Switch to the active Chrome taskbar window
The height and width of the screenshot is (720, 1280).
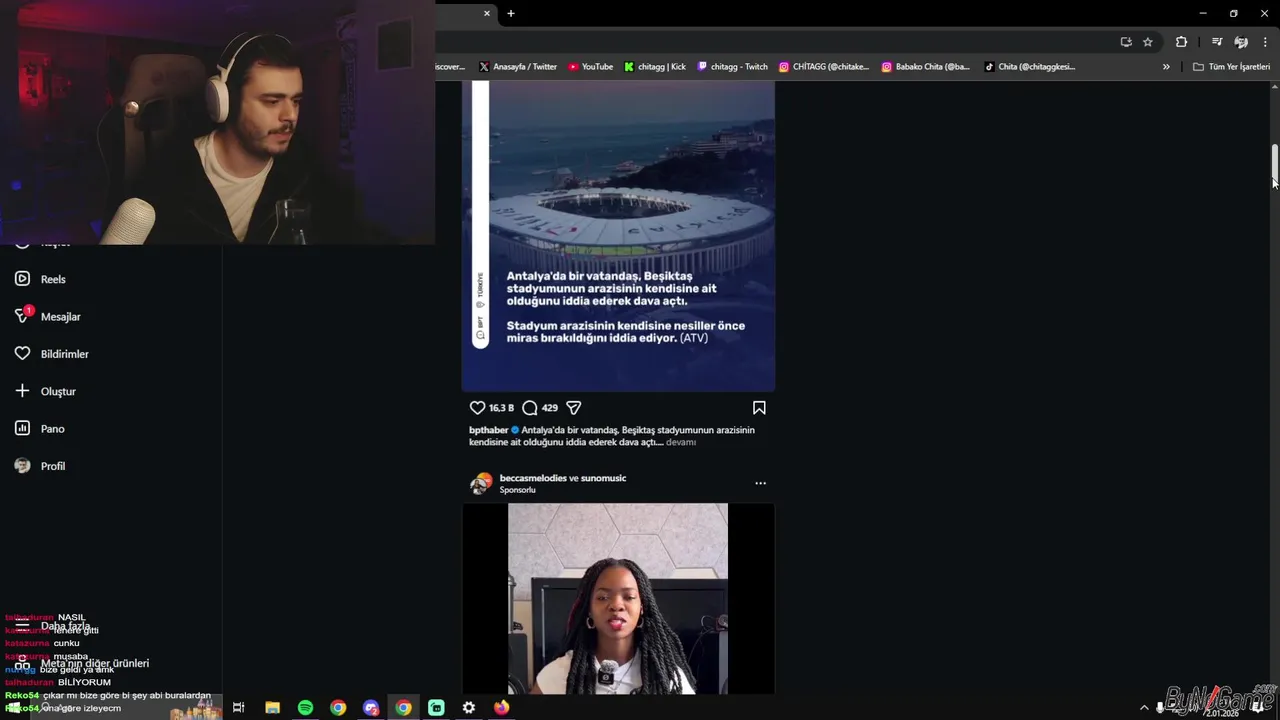coord(403,708)
